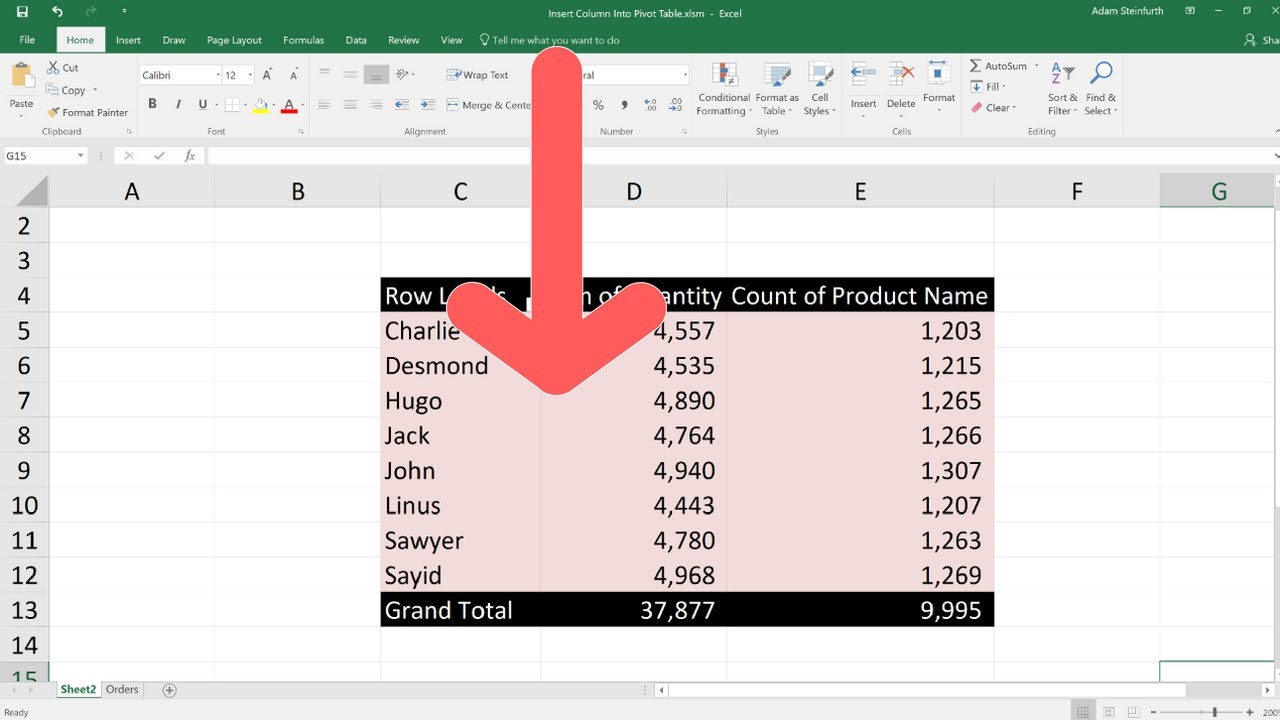The image size is (1280, 720).
Task: Center text horizontally
Action: point(350,105)
